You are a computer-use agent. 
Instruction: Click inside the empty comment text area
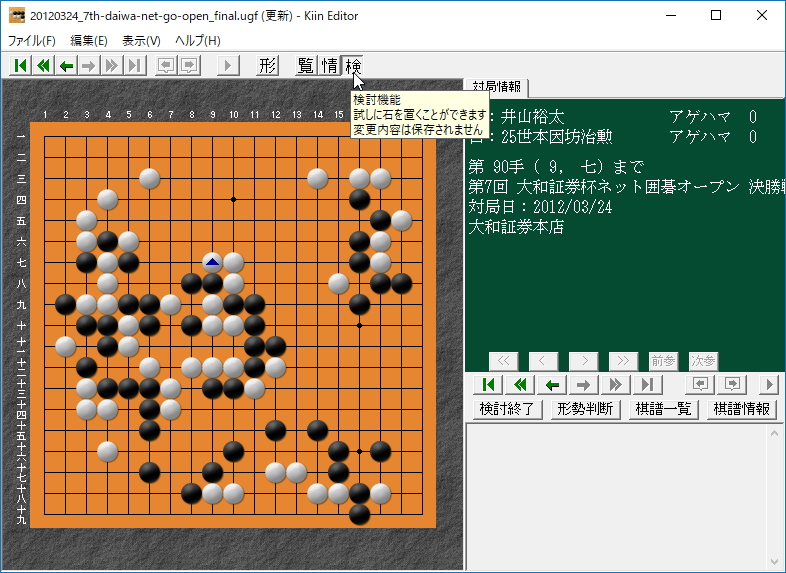click(617, 497)
